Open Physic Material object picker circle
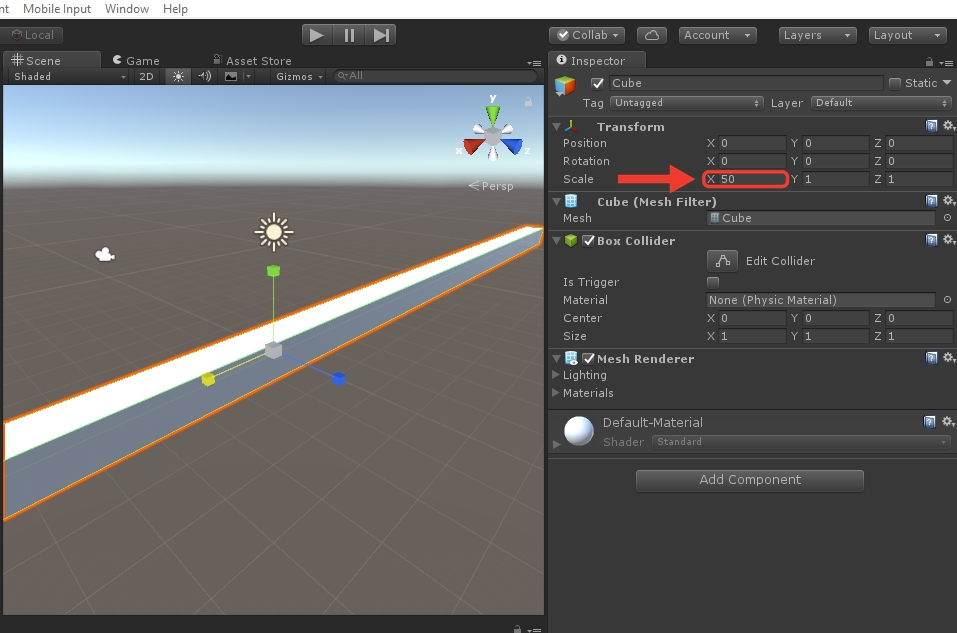This screenshot has height=633, width=957. 947,300
